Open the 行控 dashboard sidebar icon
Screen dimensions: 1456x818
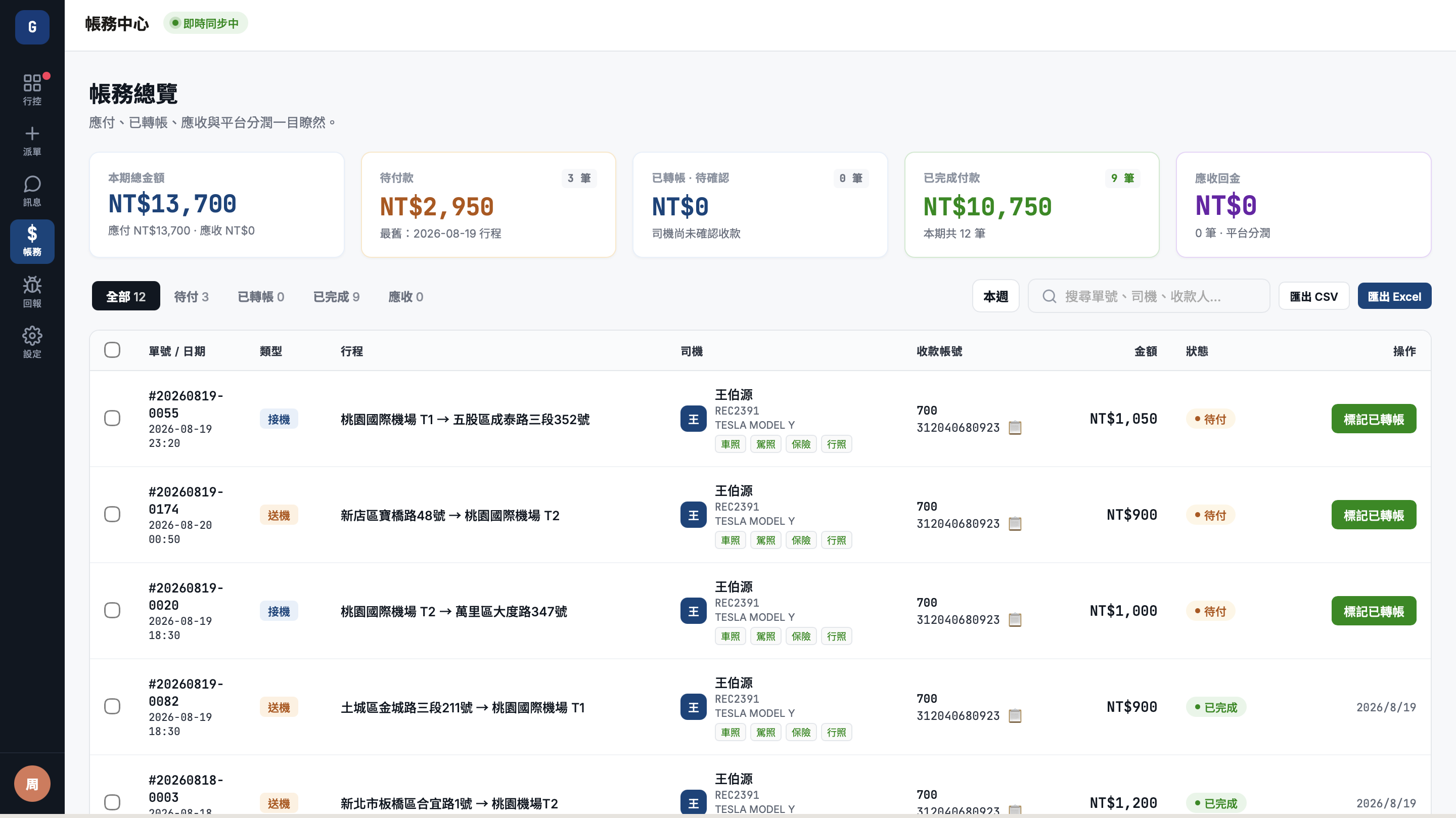[x=32, y=89]
